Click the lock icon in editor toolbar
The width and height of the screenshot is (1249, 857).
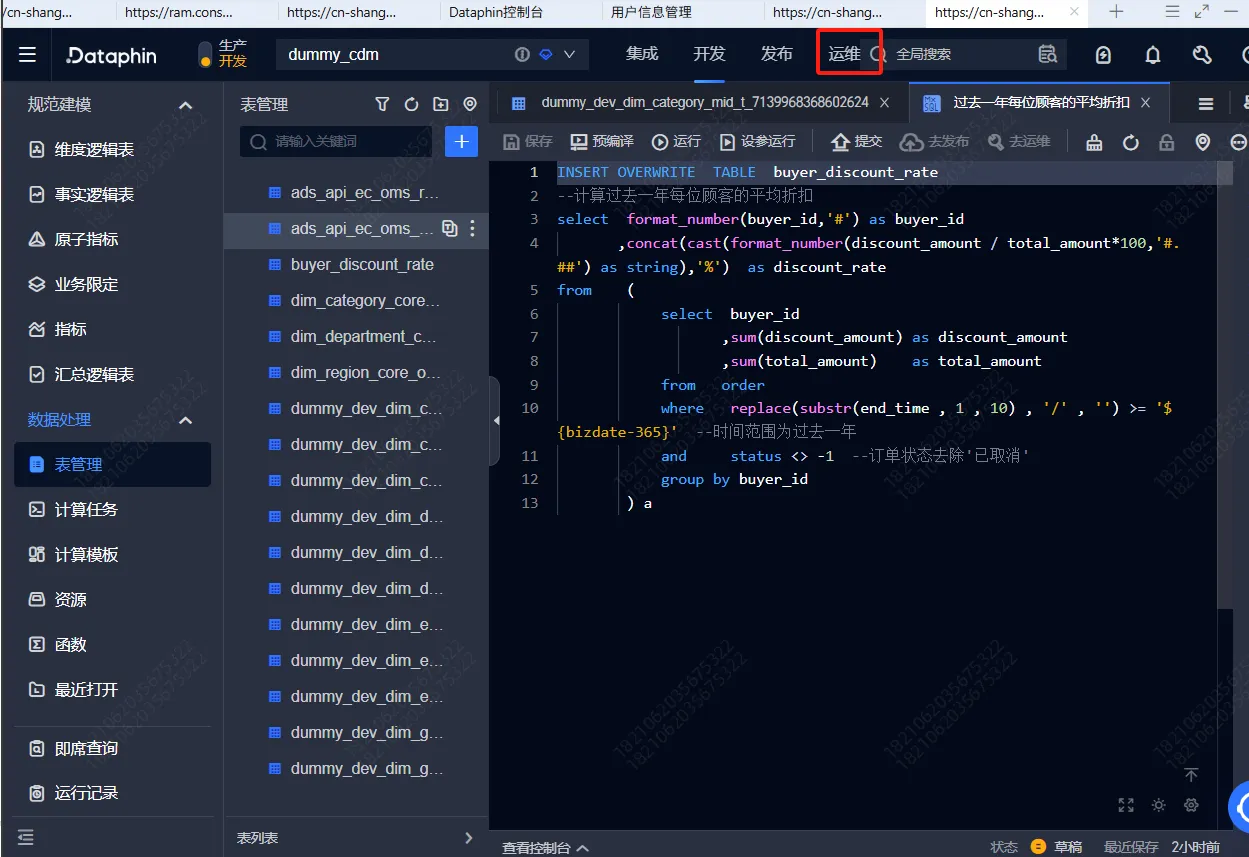pyautogui.click(x=1166, y=142)
